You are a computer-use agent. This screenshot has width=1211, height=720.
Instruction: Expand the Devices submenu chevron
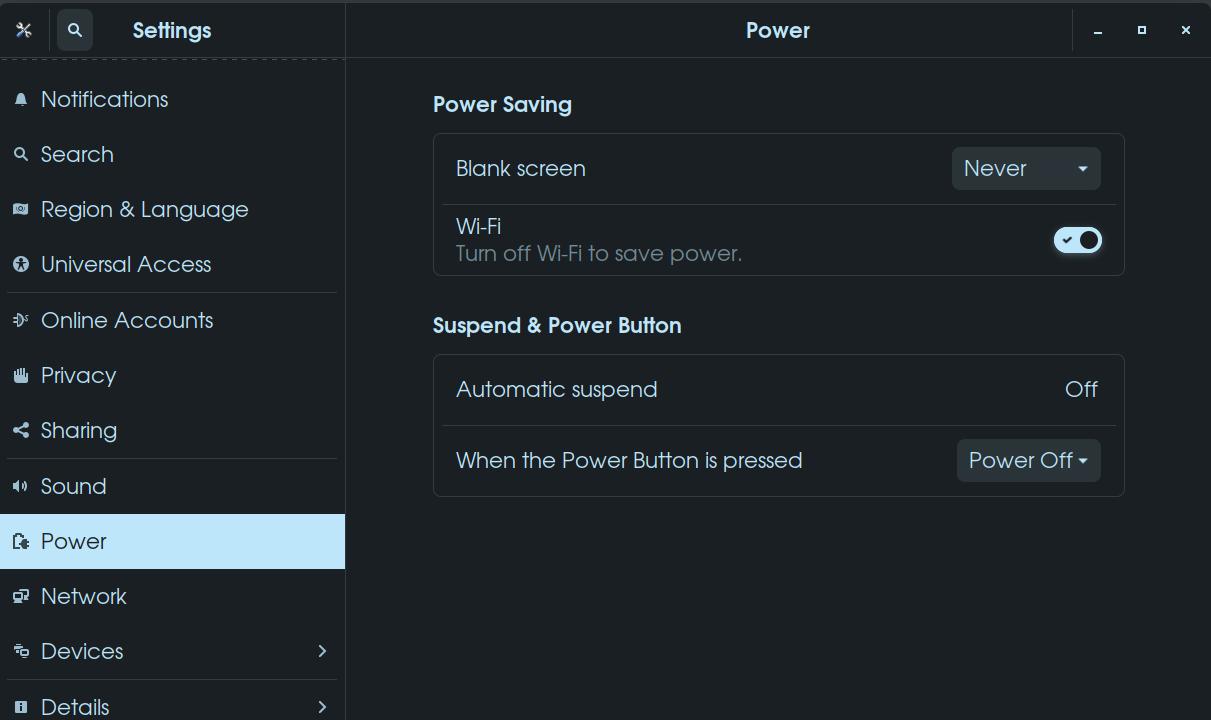click(322, 651)
